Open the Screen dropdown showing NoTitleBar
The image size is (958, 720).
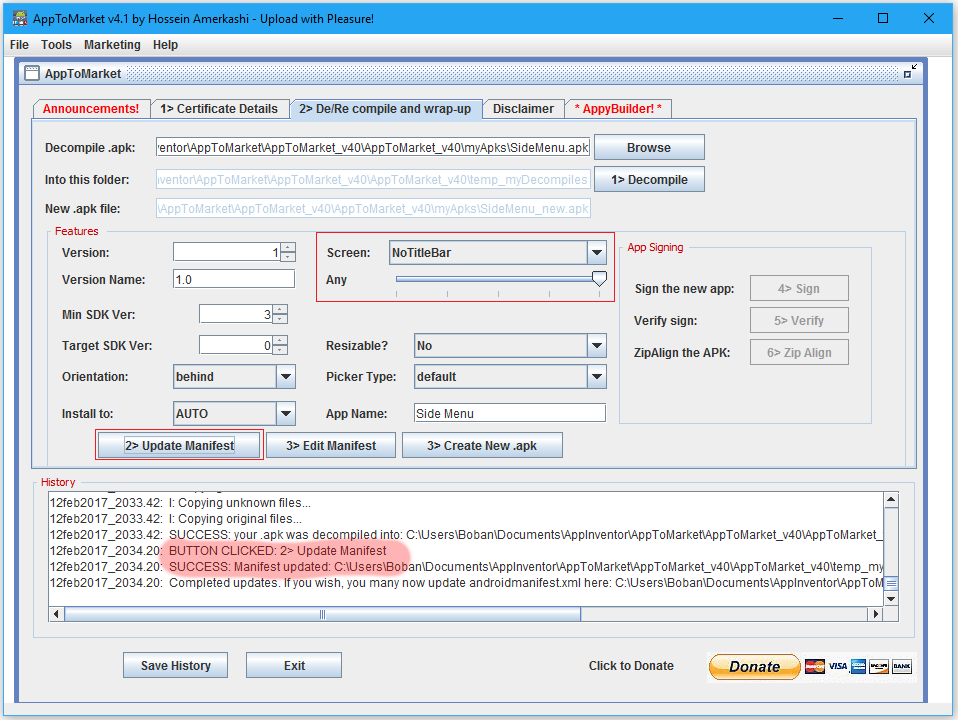tap(596, 252)
